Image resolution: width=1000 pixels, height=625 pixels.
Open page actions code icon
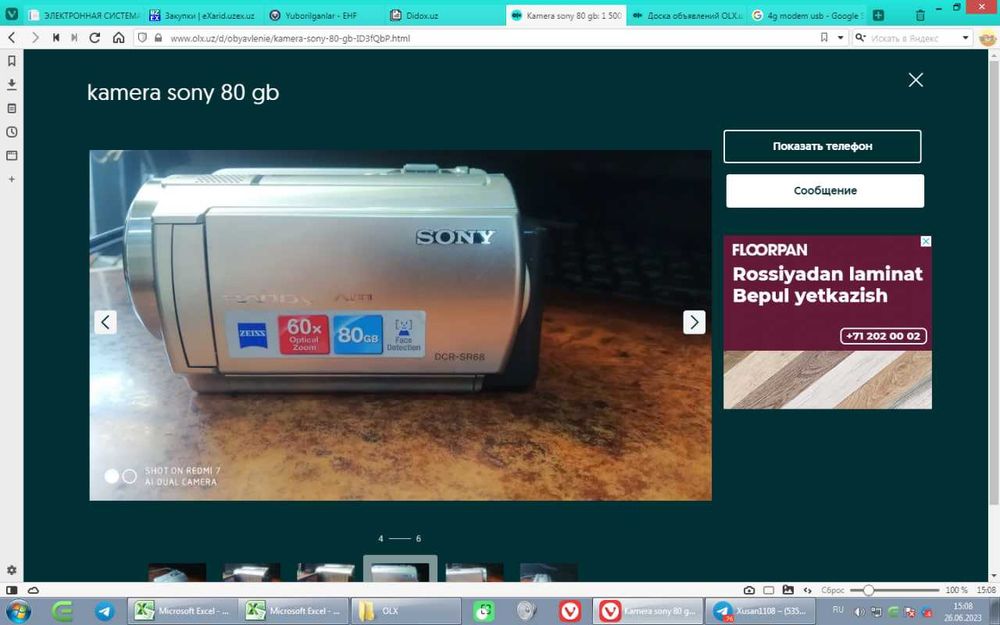tap(807, 590)
